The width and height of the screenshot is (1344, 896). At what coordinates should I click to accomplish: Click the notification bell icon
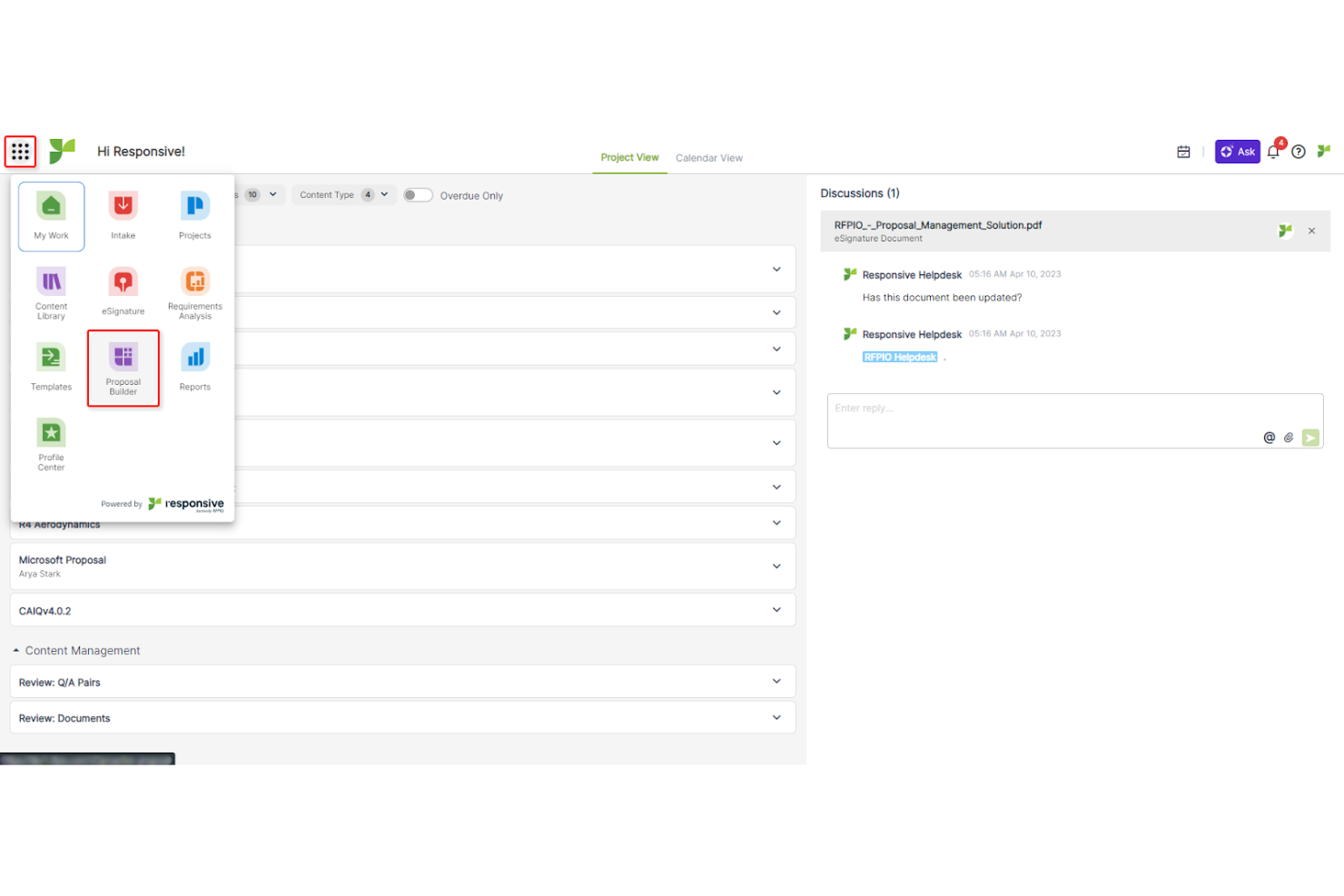click(x=1272, y=152)
